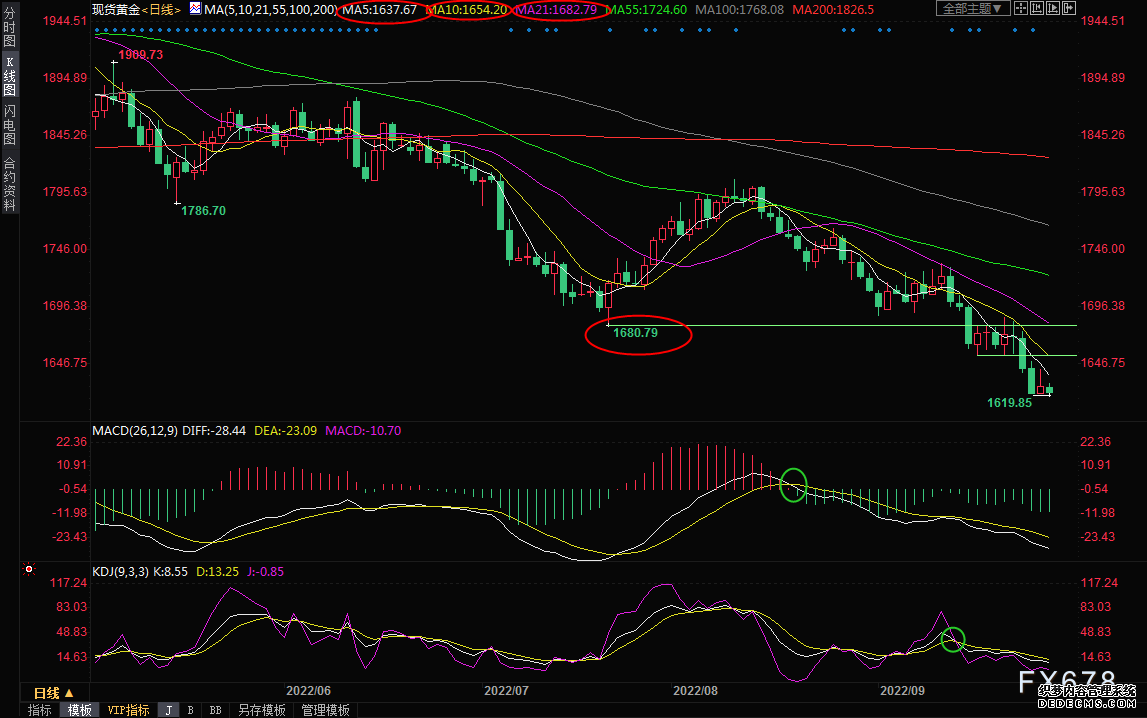Viewport: 1147px width, 718px height.
Task: Click the 另存模板 button
Action: pyautogui.click(x=261, y=710)
